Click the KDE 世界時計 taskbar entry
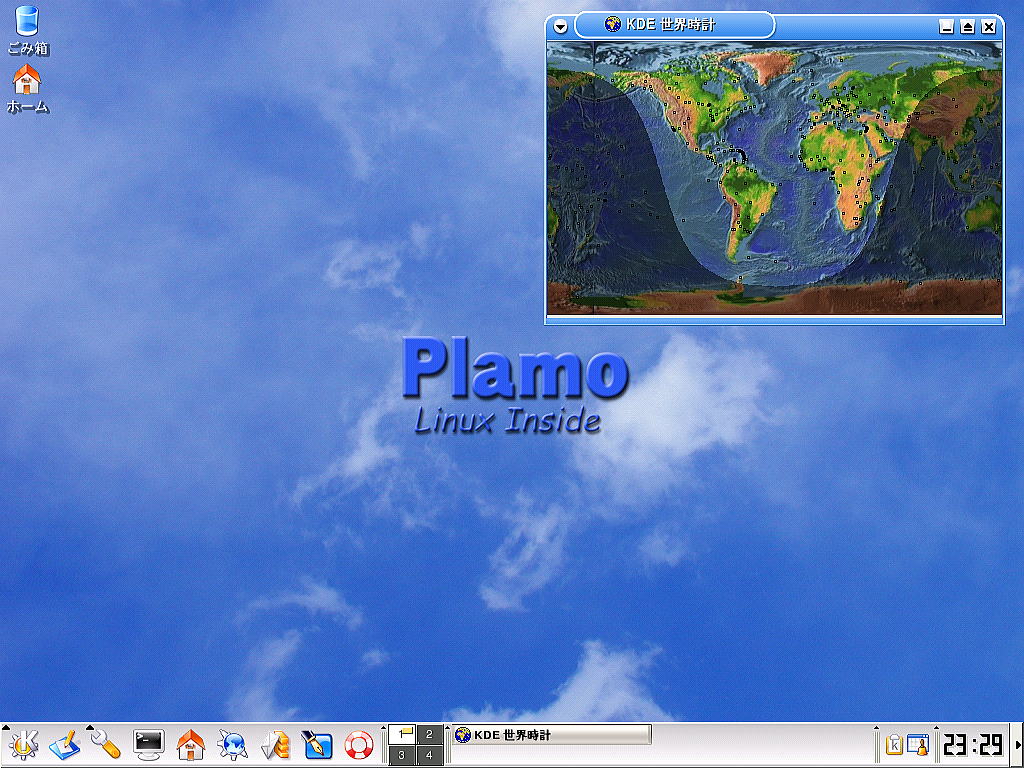This screenshot has height=768, width=1024. (552, 735)
